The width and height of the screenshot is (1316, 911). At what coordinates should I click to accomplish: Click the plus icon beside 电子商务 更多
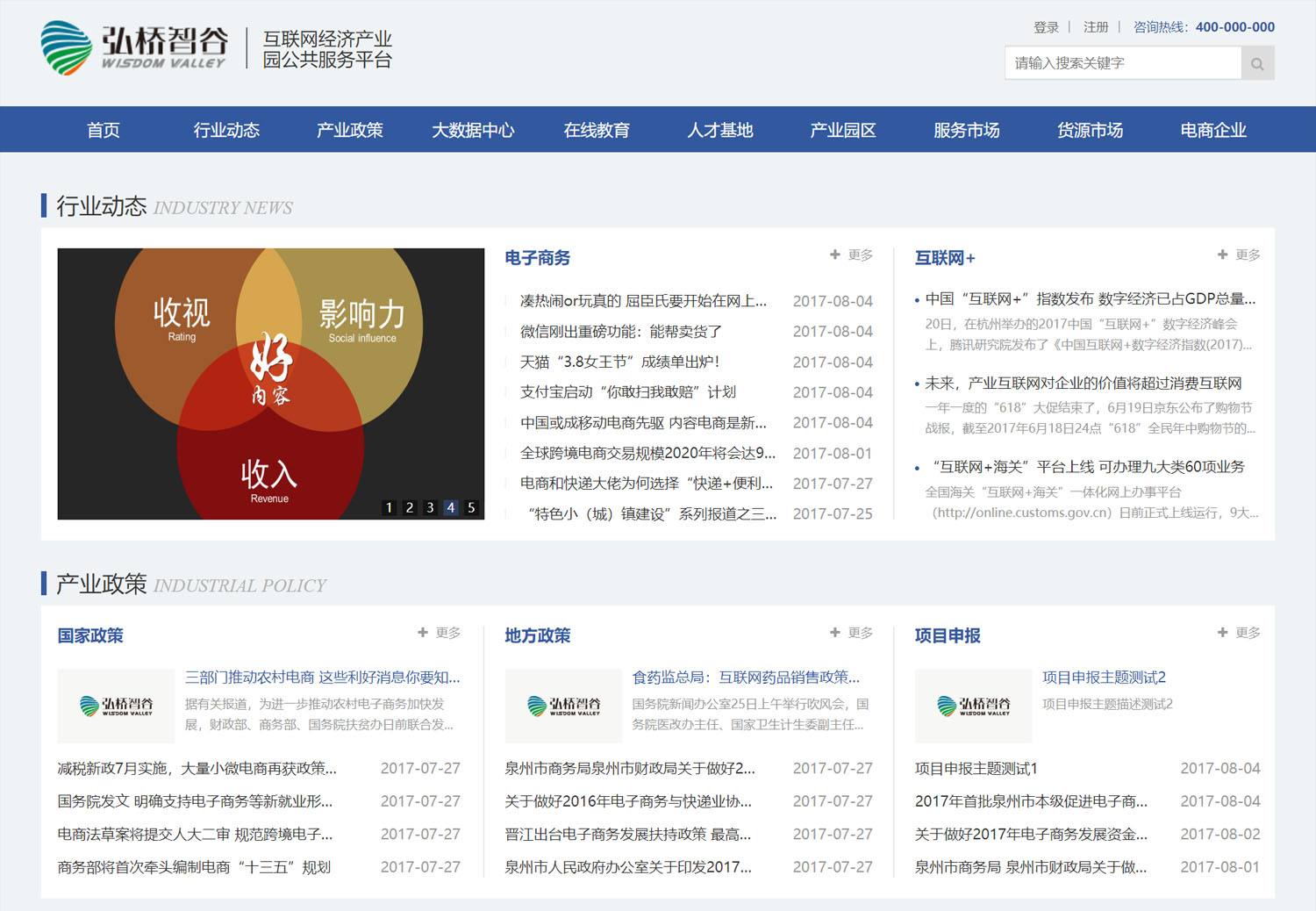click(835, 255)
